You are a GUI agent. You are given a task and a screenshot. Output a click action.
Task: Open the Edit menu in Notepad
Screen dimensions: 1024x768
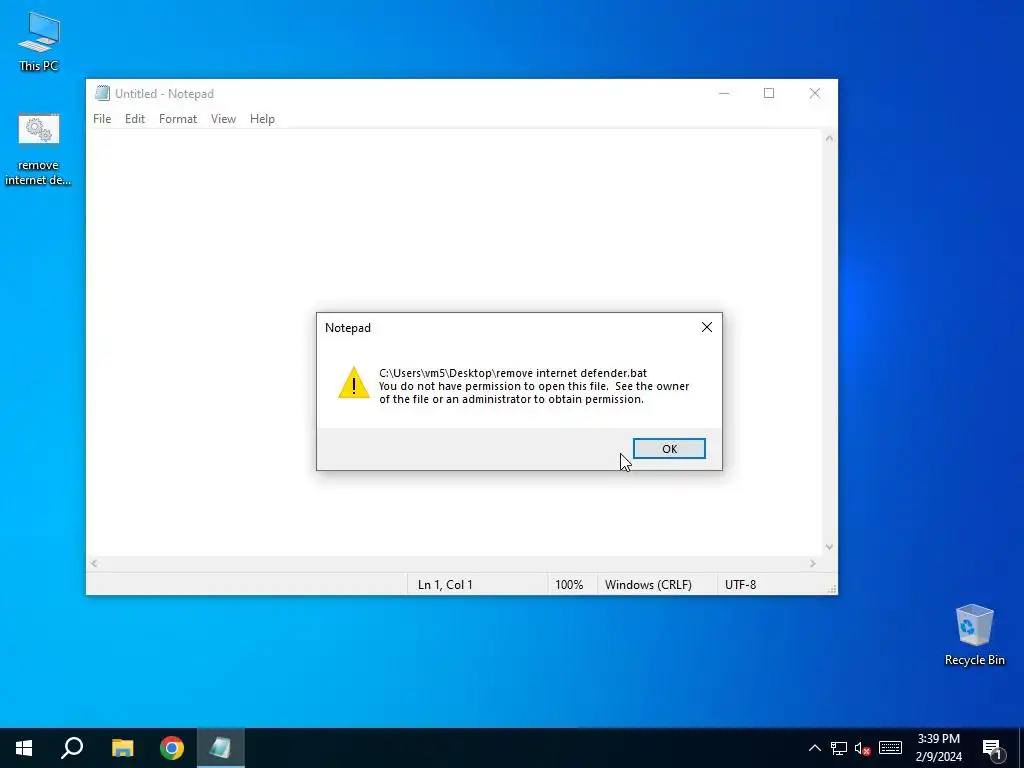[135, 119]
